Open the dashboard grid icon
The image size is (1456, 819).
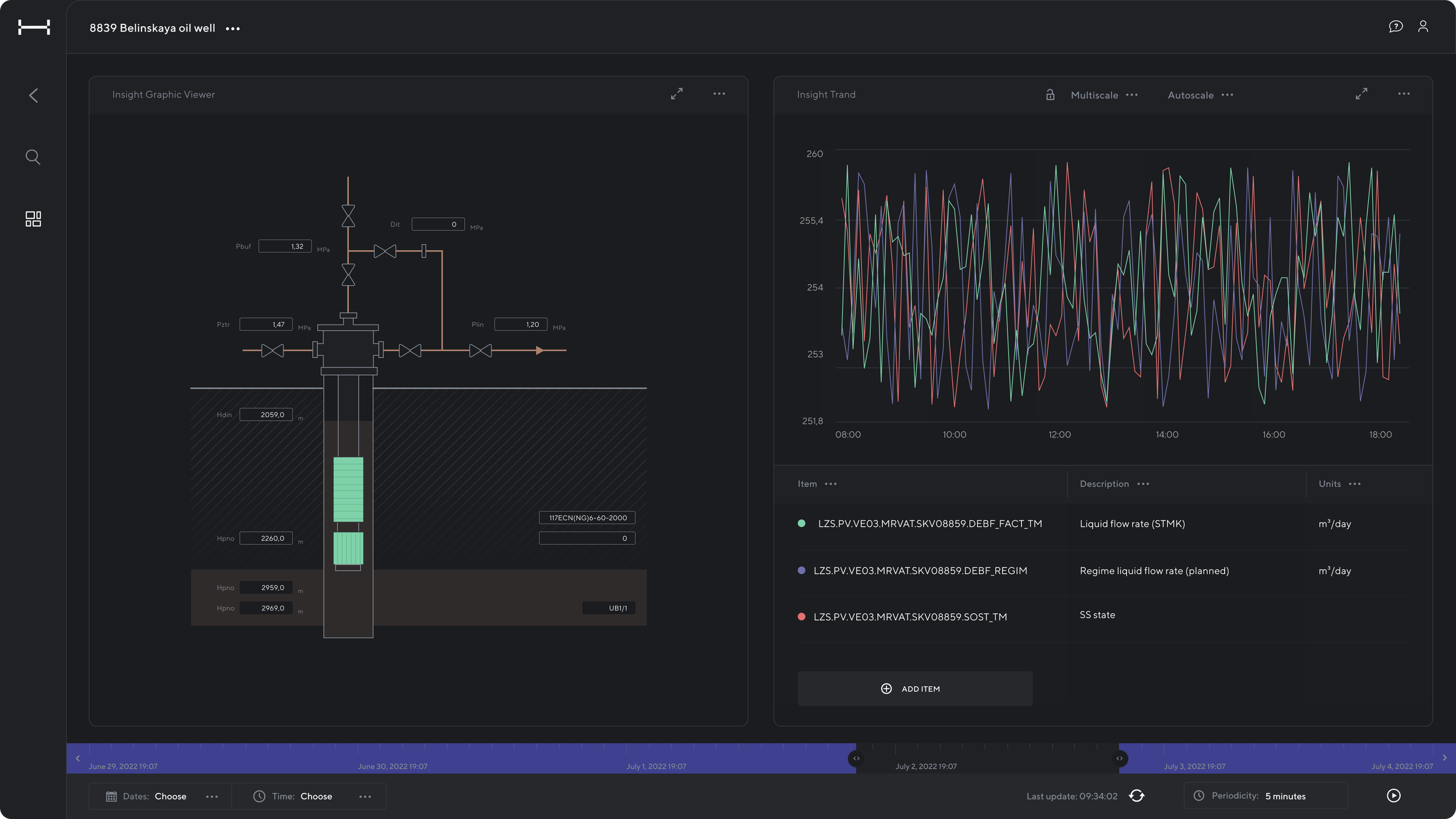tap(33, 219)
